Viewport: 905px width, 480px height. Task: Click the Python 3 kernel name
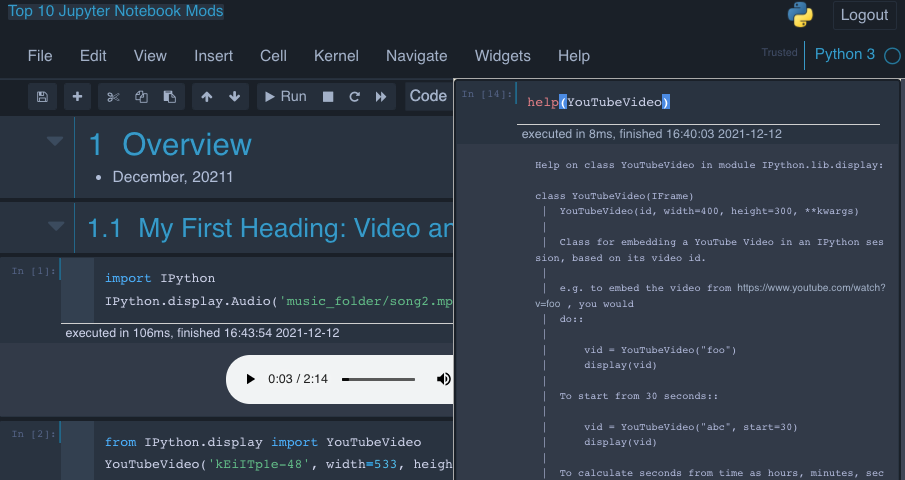(844, 54)
